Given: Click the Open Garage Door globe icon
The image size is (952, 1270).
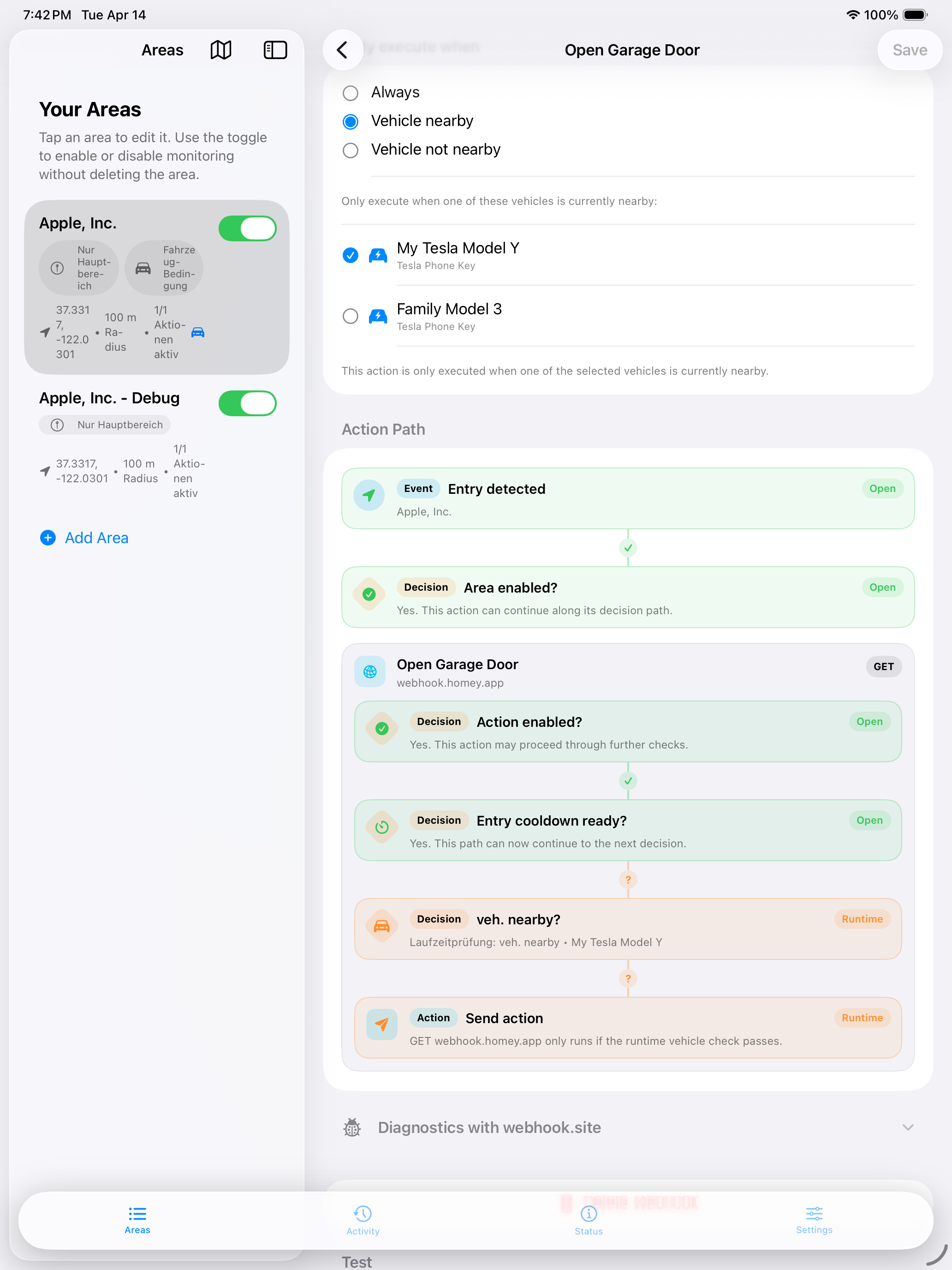Looking at the screenshot, I should [370, 672].
